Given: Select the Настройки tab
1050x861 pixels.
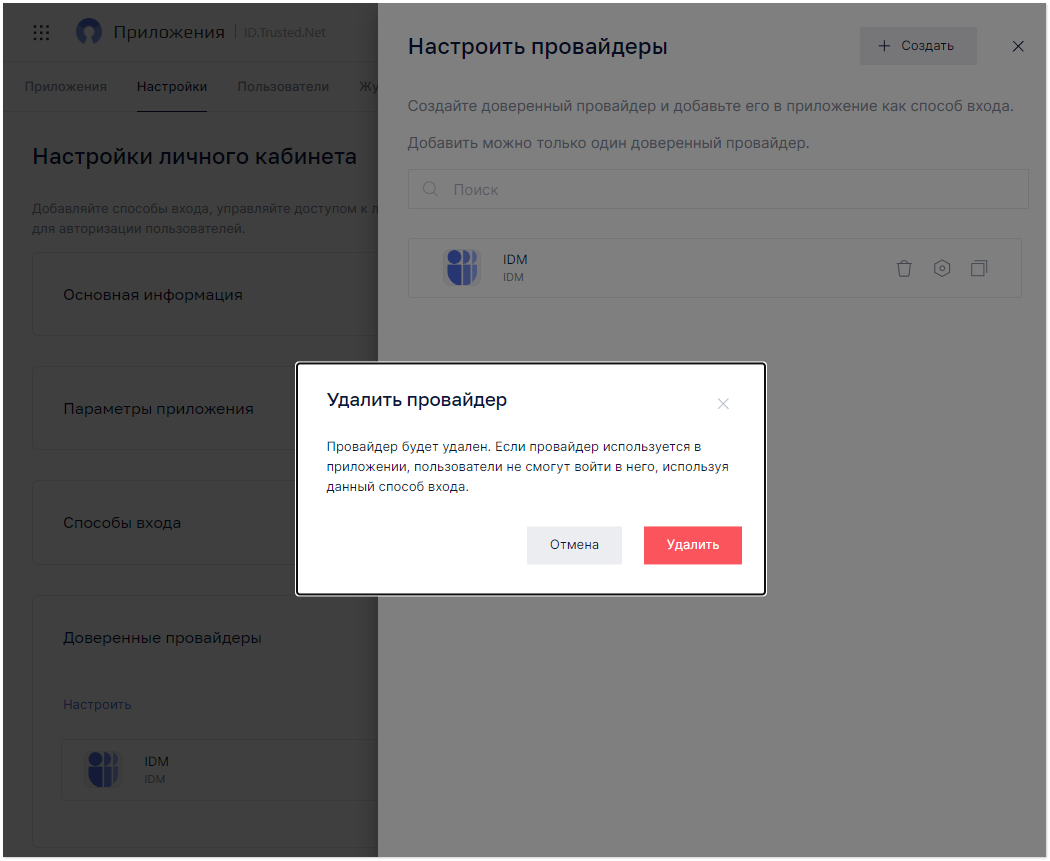Looking at the screenshot, I should click(x=171, y=87).
